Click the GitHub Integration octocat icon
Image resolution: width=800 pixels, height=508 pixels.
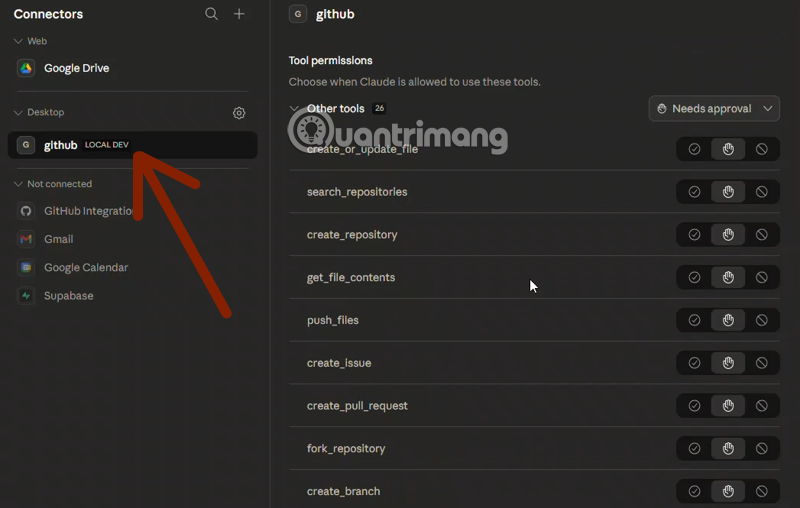point(26,211)
